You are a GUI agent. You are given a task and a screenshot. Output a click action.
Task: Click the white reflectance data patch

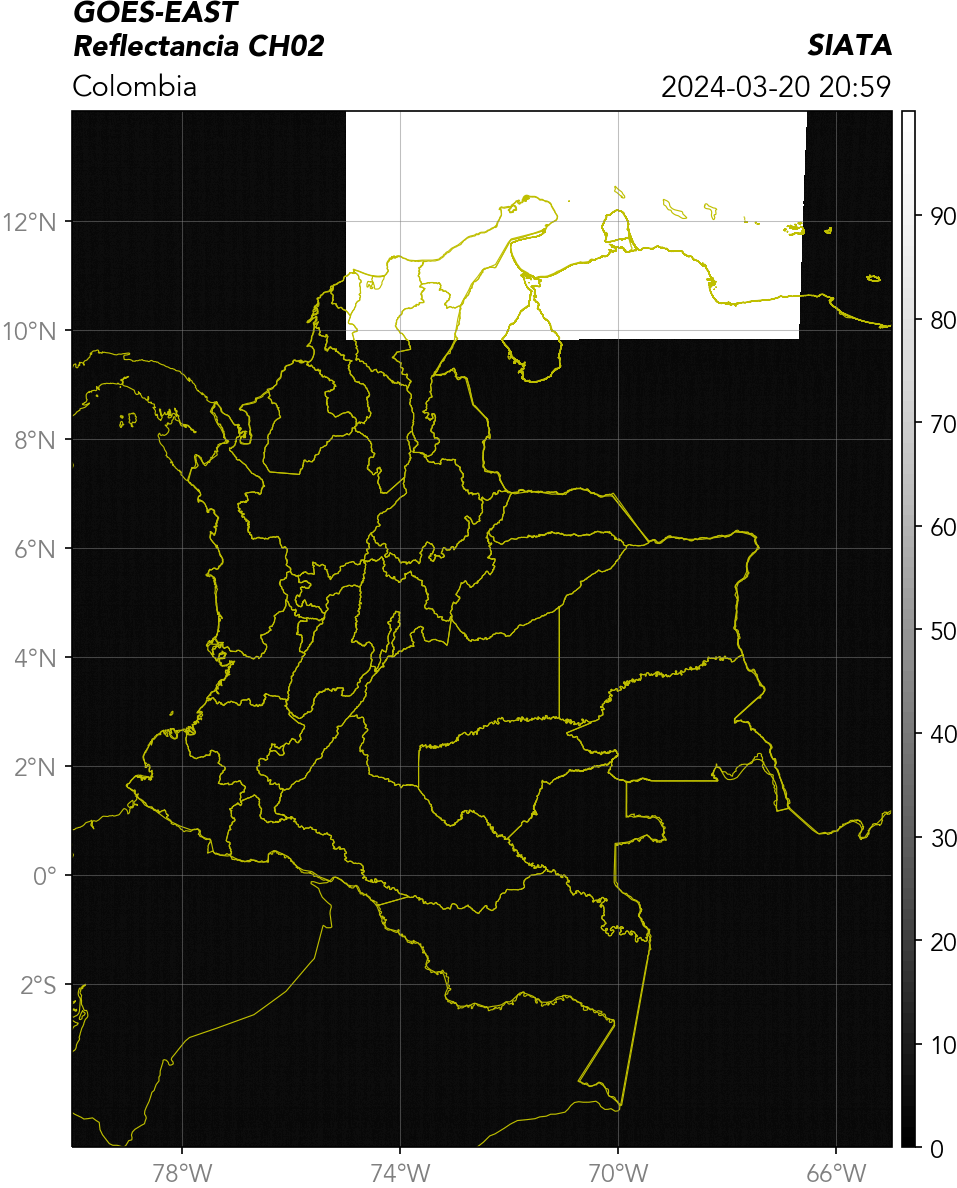(576, 225)
